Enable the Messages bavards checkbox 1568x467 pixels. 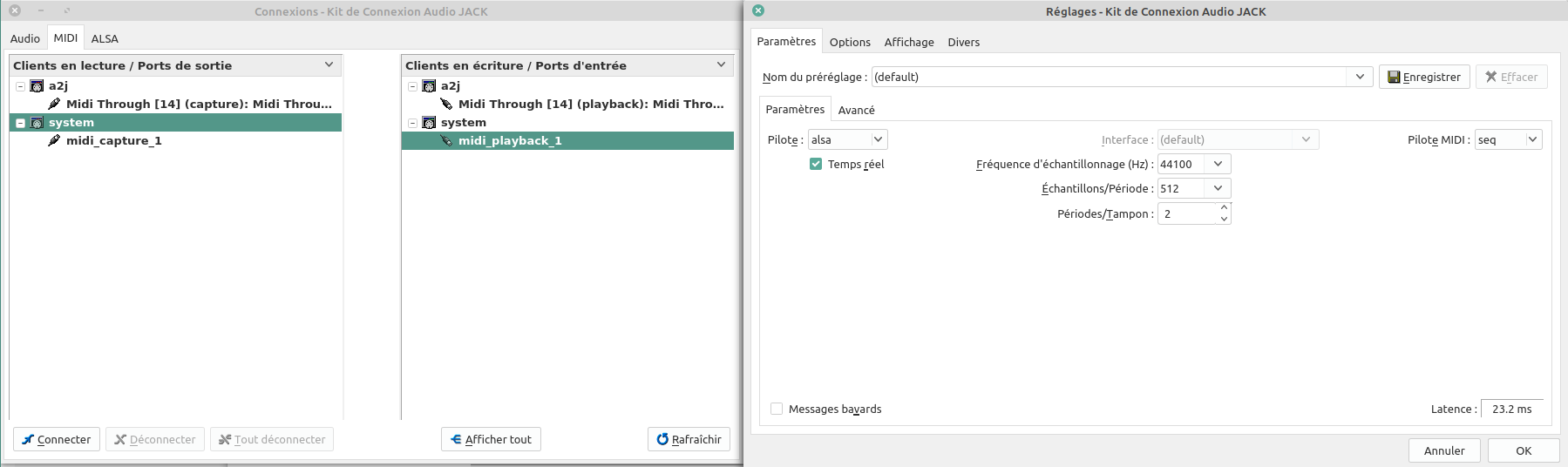click(777, 409)
